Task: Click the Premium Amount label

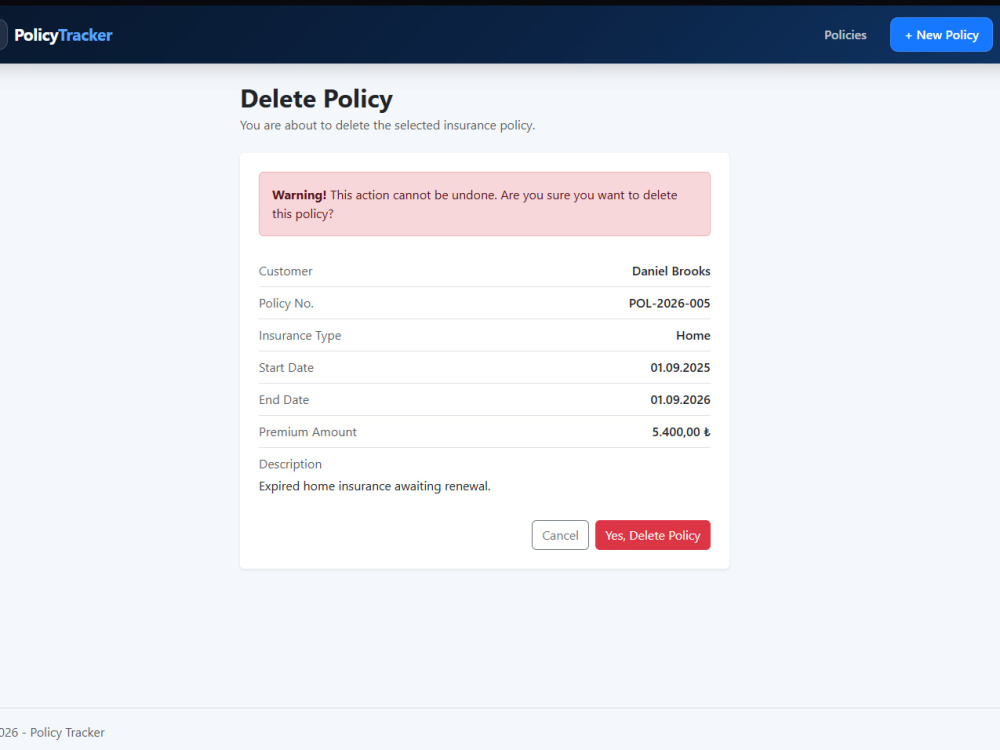Action: point(307,432)
